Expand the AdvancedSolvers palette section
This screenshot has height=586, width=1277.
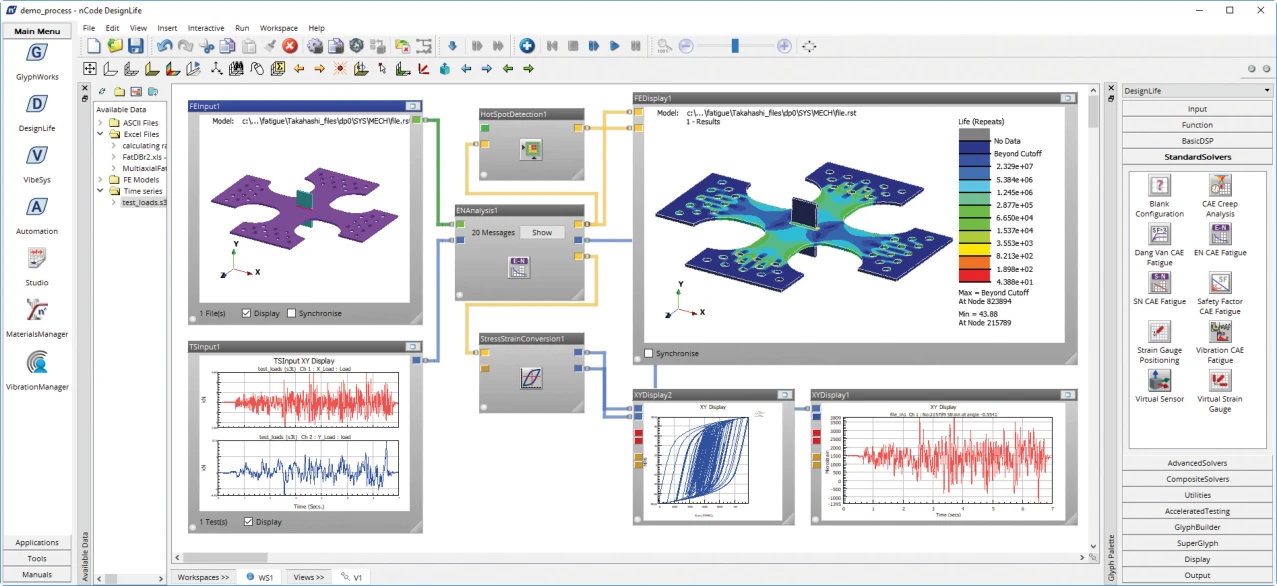click(x=1197, y=463)
